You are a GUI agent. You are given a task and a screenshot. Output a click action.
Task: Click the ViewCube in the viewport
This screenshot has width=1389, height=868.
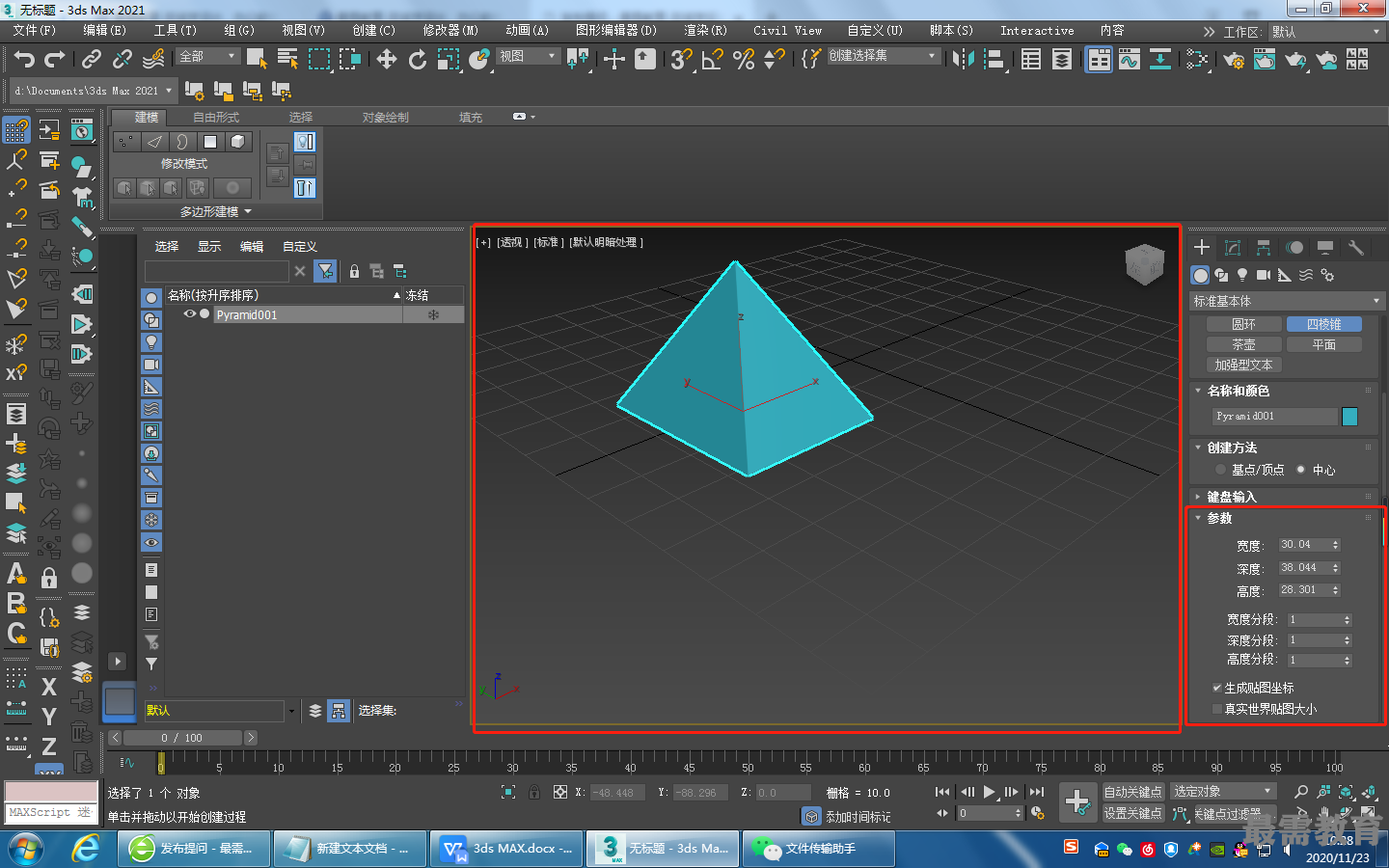1145,264
